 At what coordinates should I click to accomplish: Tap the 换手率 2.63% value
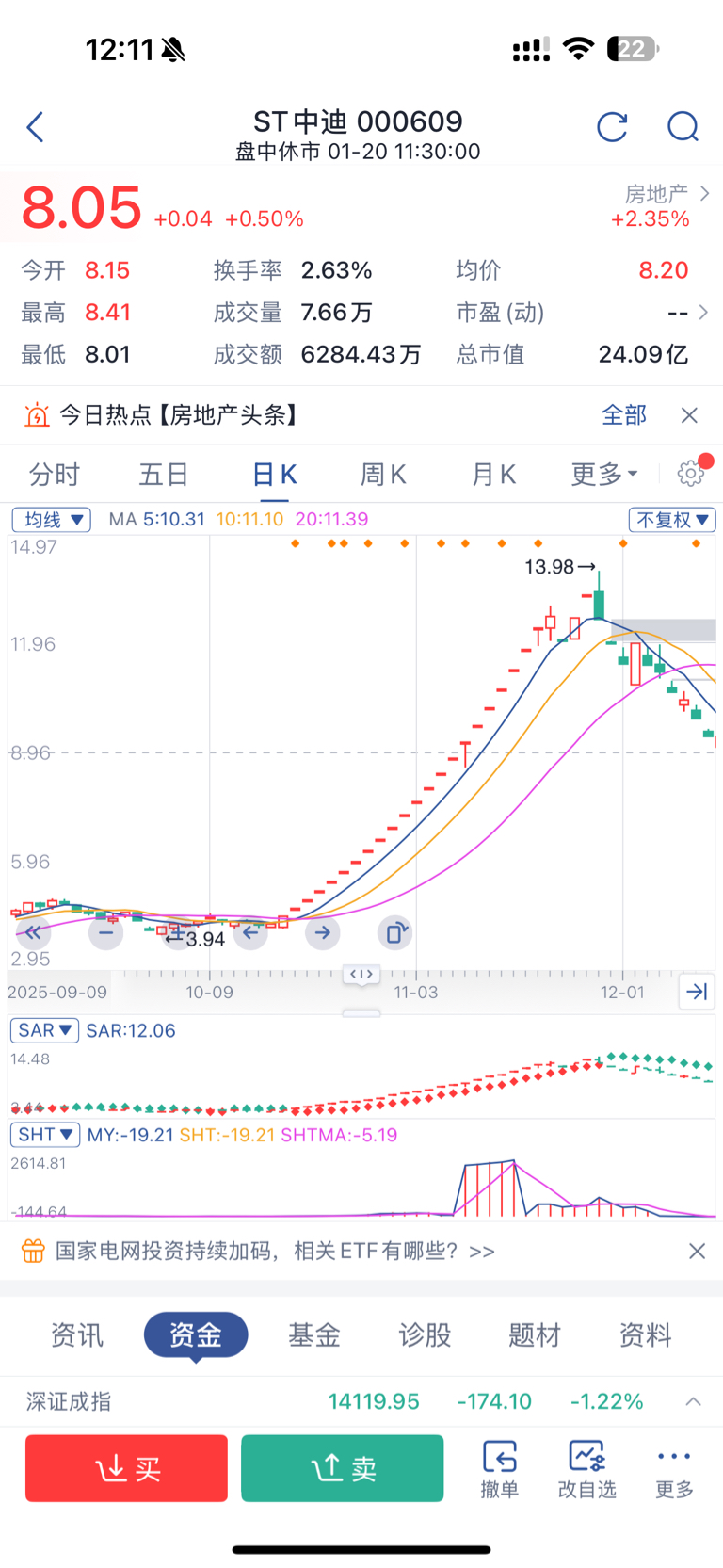pyautogui.click(x=337, y=270)
